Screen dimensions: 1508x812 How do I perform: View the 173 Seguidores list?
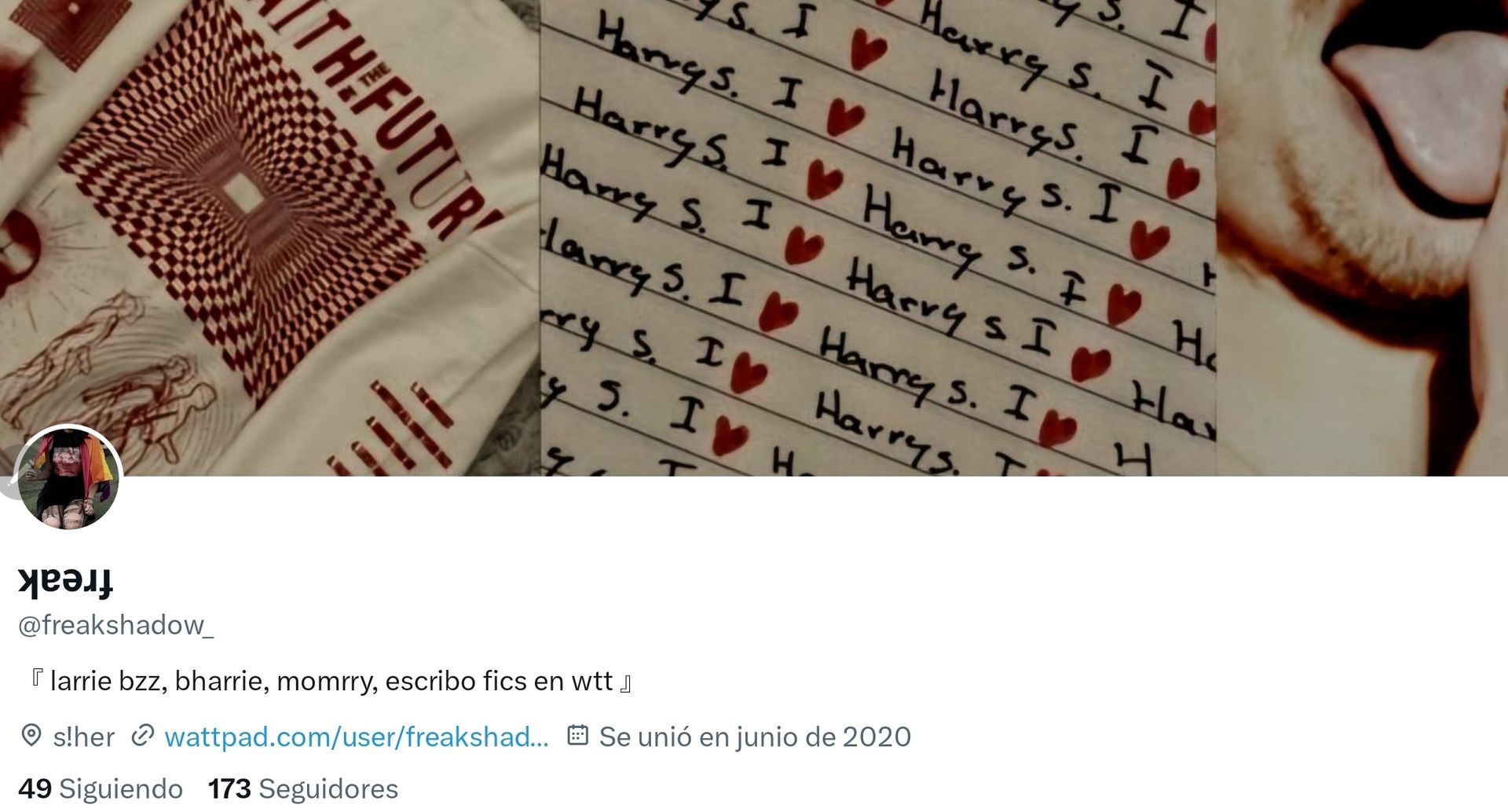302,788
